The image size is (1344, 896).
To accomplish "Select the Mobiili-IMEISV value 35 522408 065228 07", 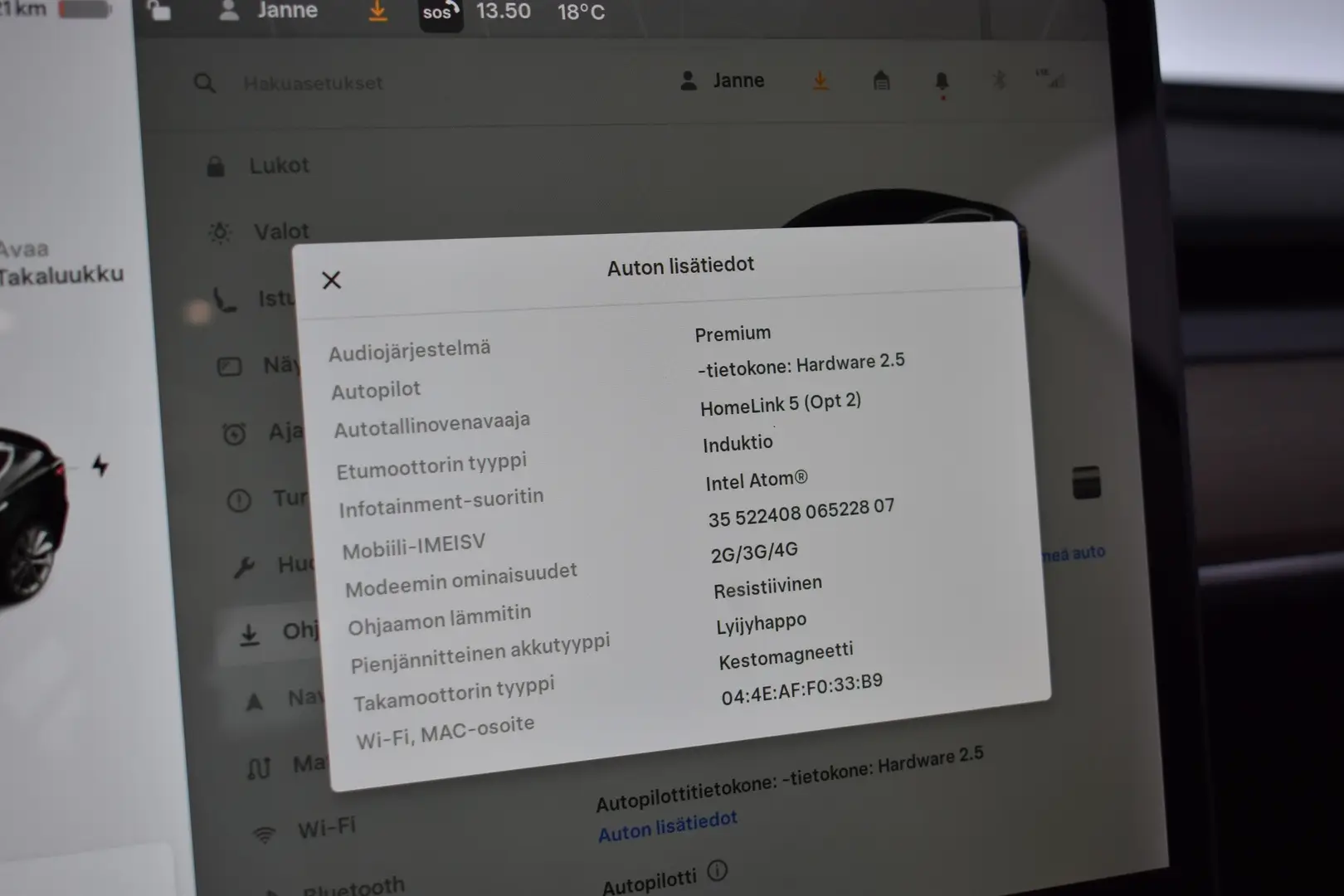I will point(801,513).
